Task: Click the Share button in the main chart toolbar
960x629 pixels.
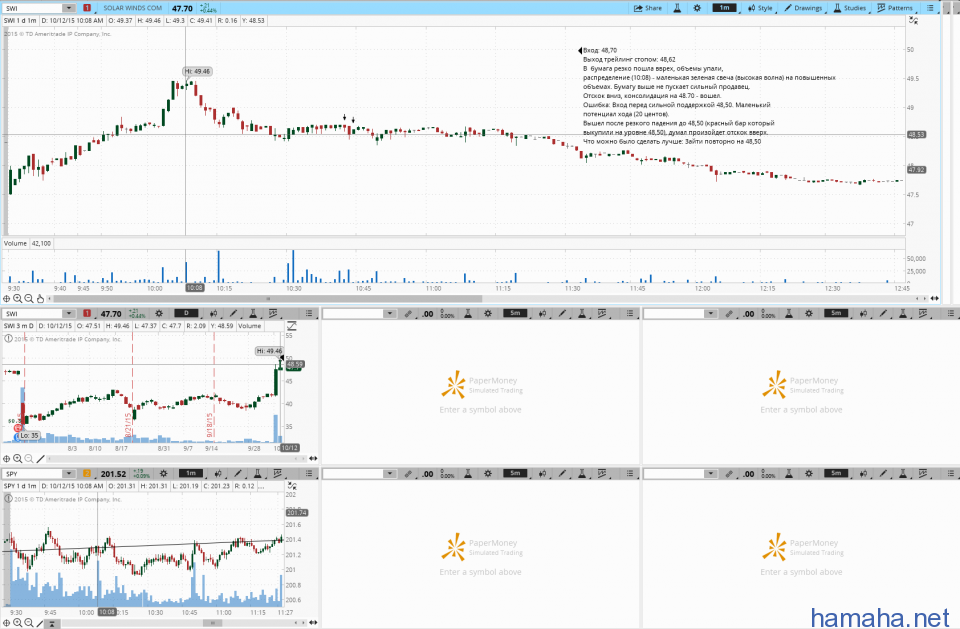Action: tap(648, 8)
